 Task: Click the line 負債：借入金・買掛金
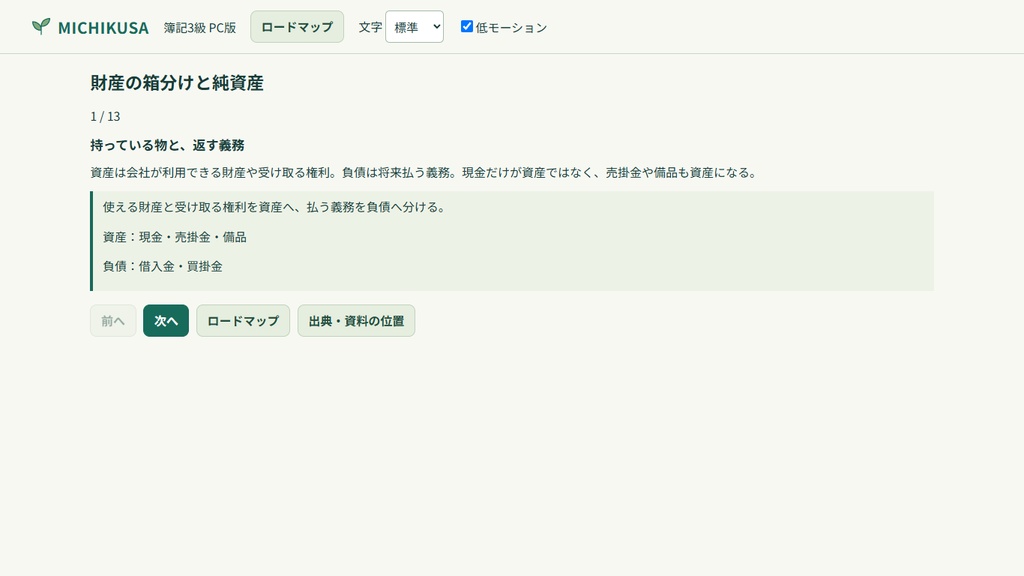(x=163, y=266)
